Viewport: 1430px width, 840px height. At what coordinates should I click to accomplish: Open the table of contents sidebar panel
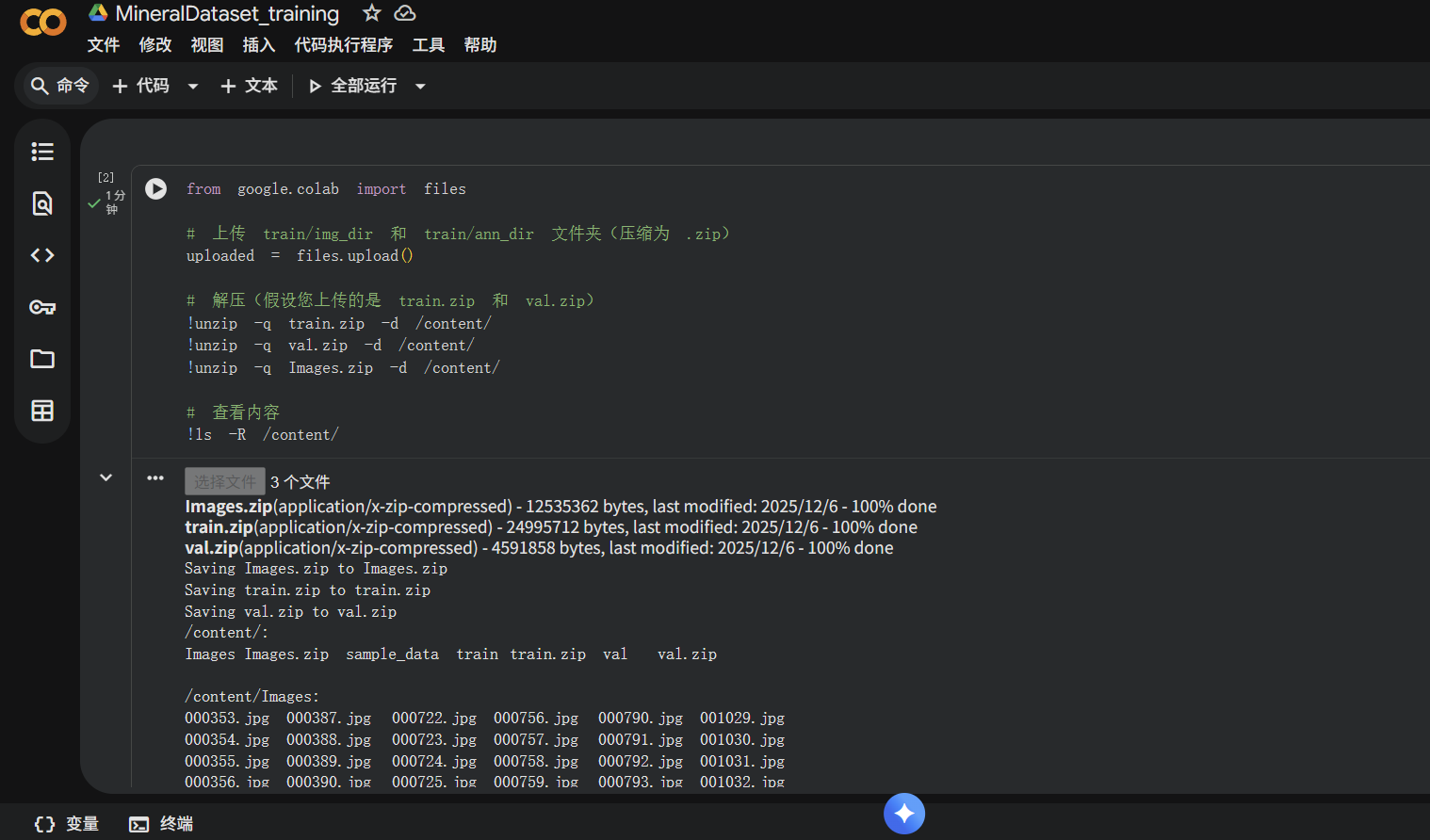click(42, 152)
